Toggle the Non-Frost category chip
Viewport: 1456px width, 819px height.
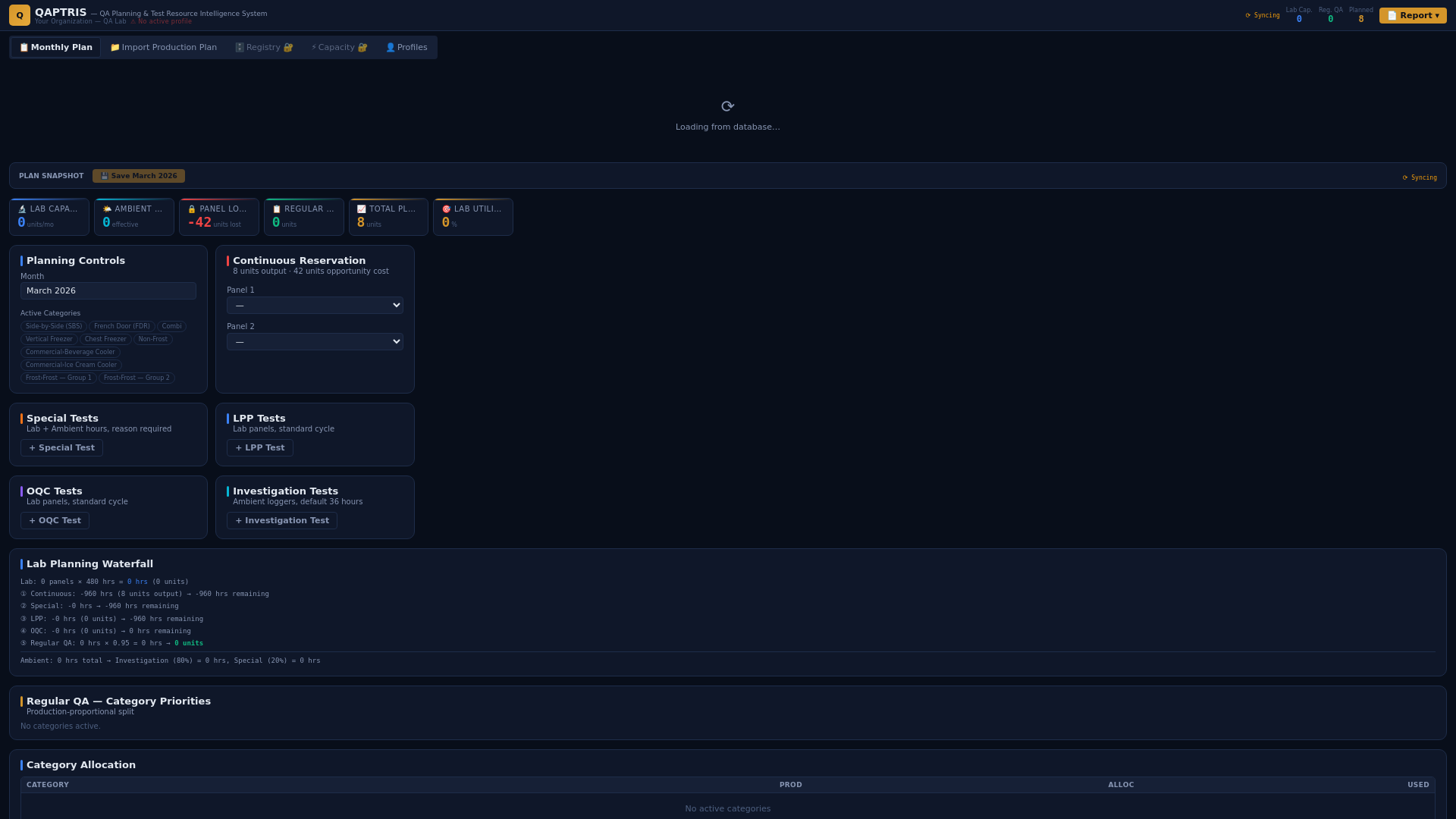tap(153, 340)
